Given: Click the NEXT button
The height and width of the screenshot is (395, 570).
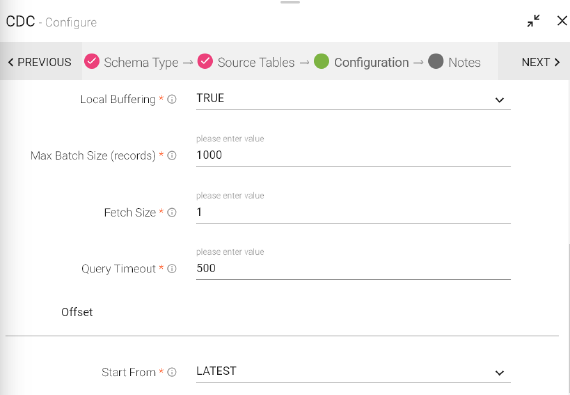Looking at the screenshot, I should 541,62.
